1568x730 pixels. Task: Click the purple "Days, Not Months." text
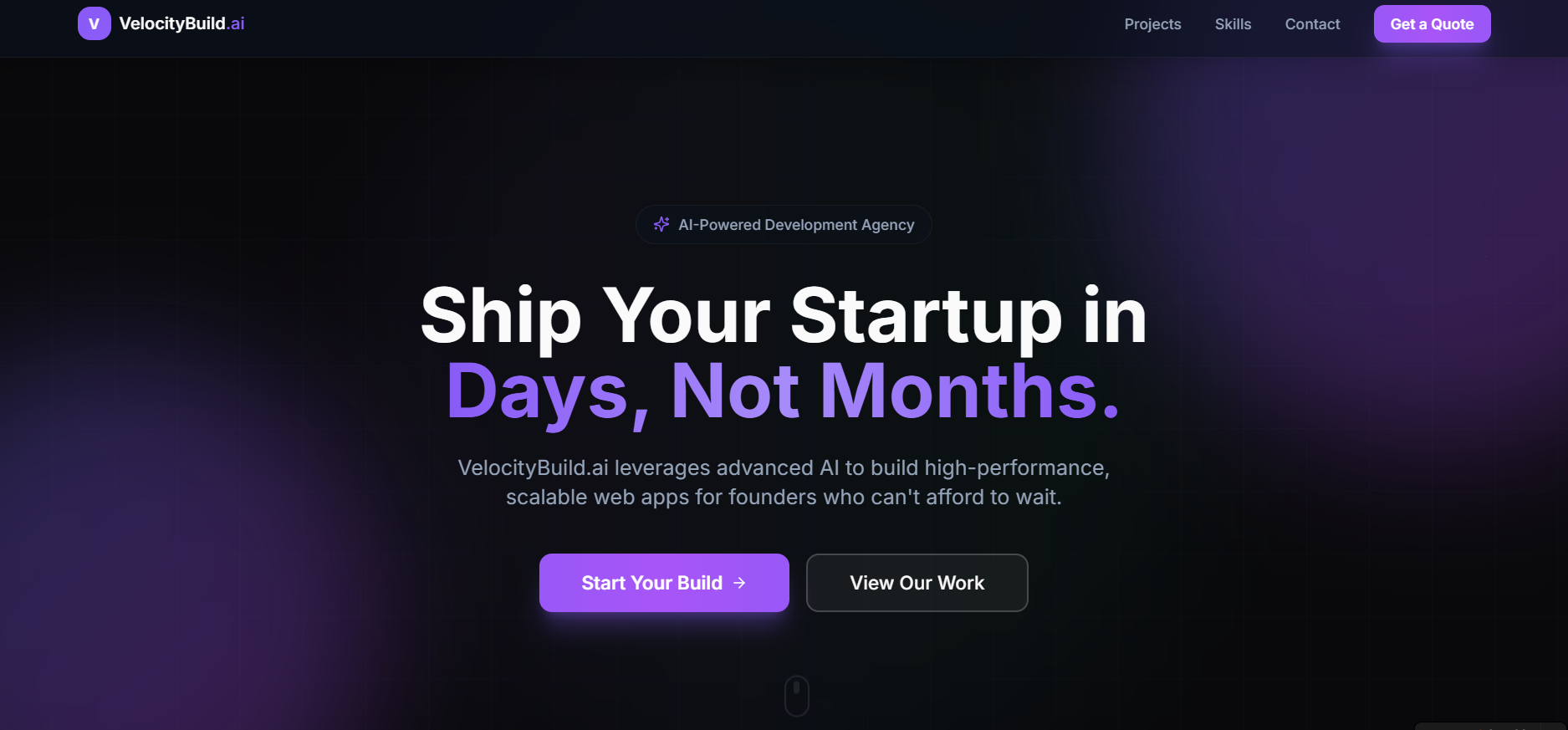click(x=784, y=391)
